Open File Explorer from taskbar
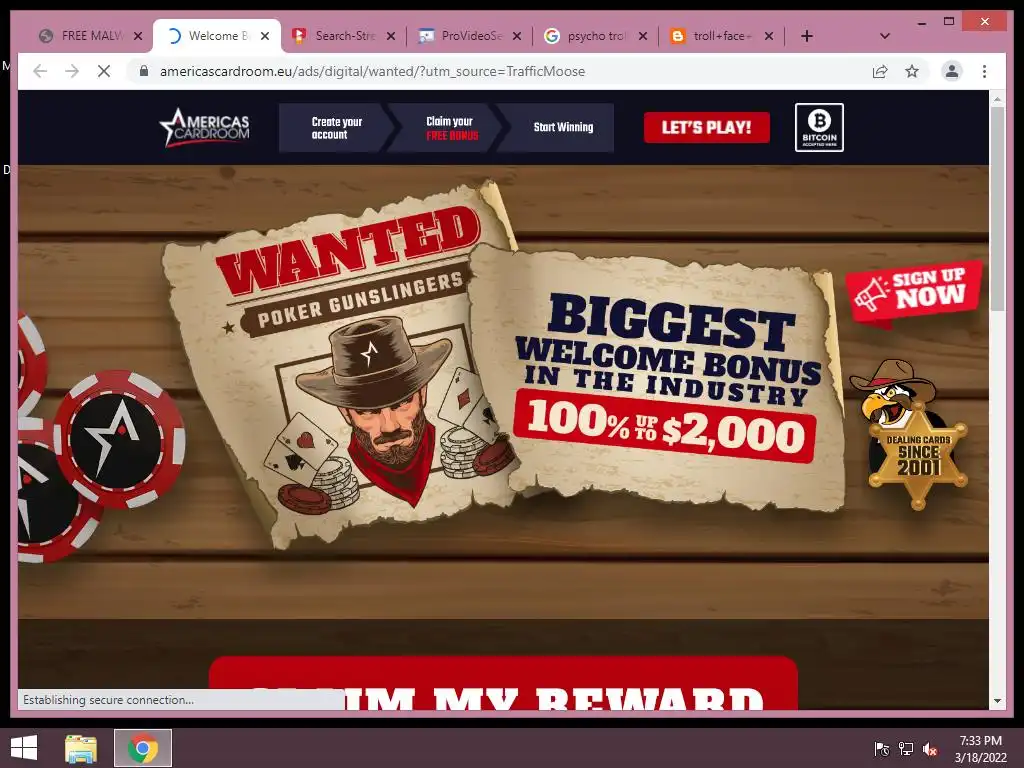Viewport: 1024px width, 768px height. [81, 748]
